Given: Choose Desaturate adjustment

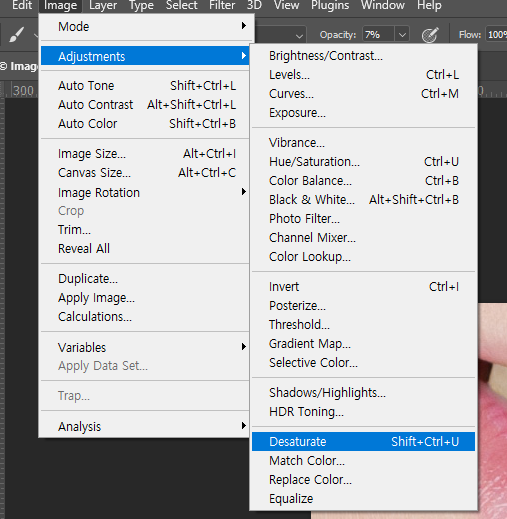Looking at the screenshot, I should coord(363,442).
